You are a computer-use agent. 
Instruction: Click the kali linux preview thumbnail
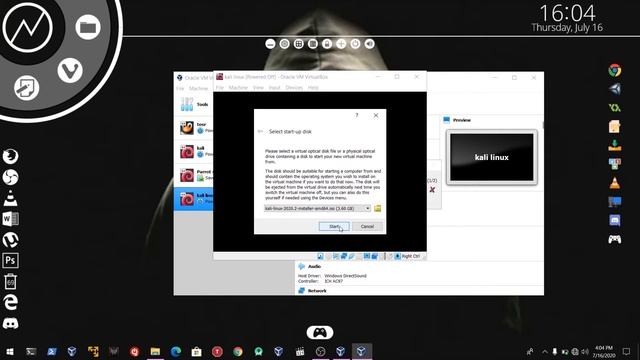click(x=491, y=157)
